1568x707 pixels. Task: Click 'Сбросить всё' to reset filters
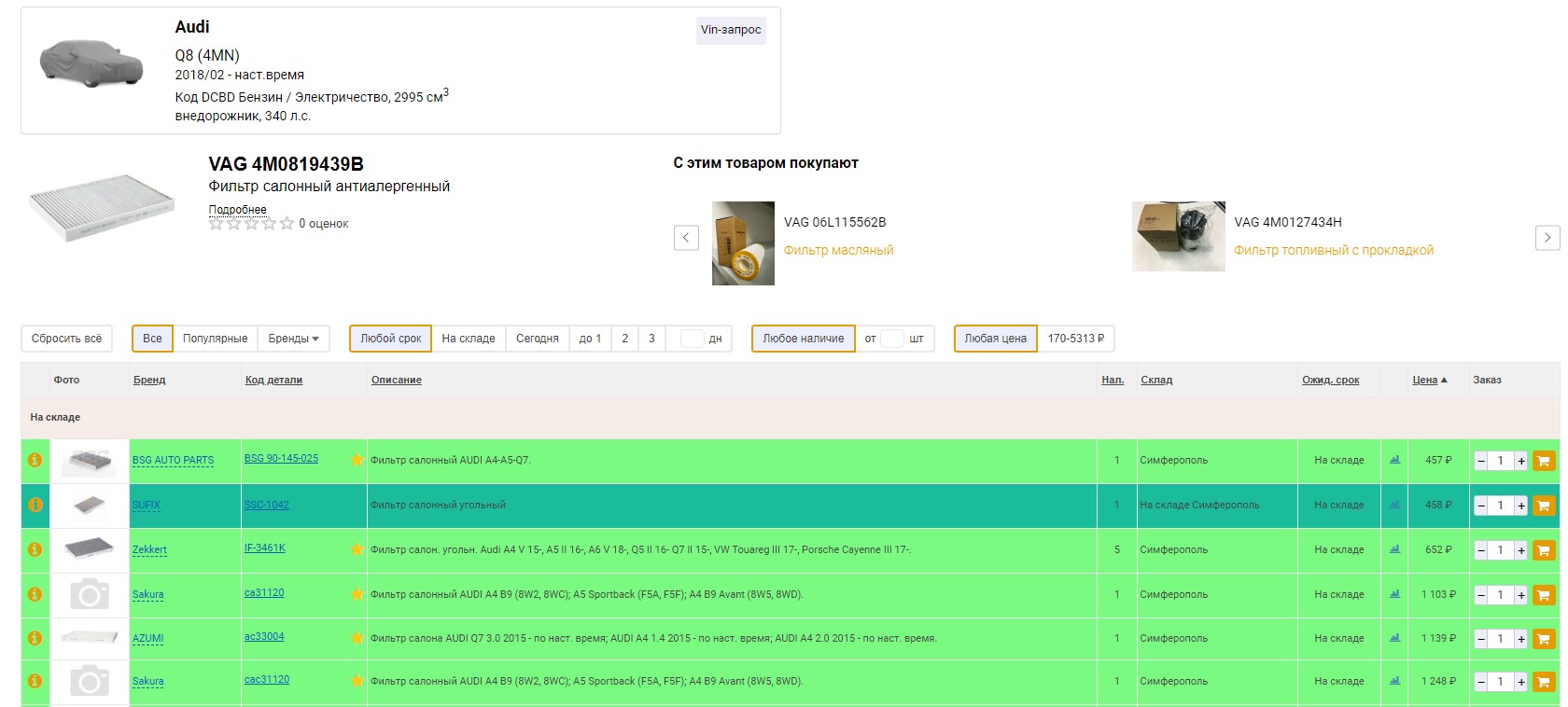point(67,339)
